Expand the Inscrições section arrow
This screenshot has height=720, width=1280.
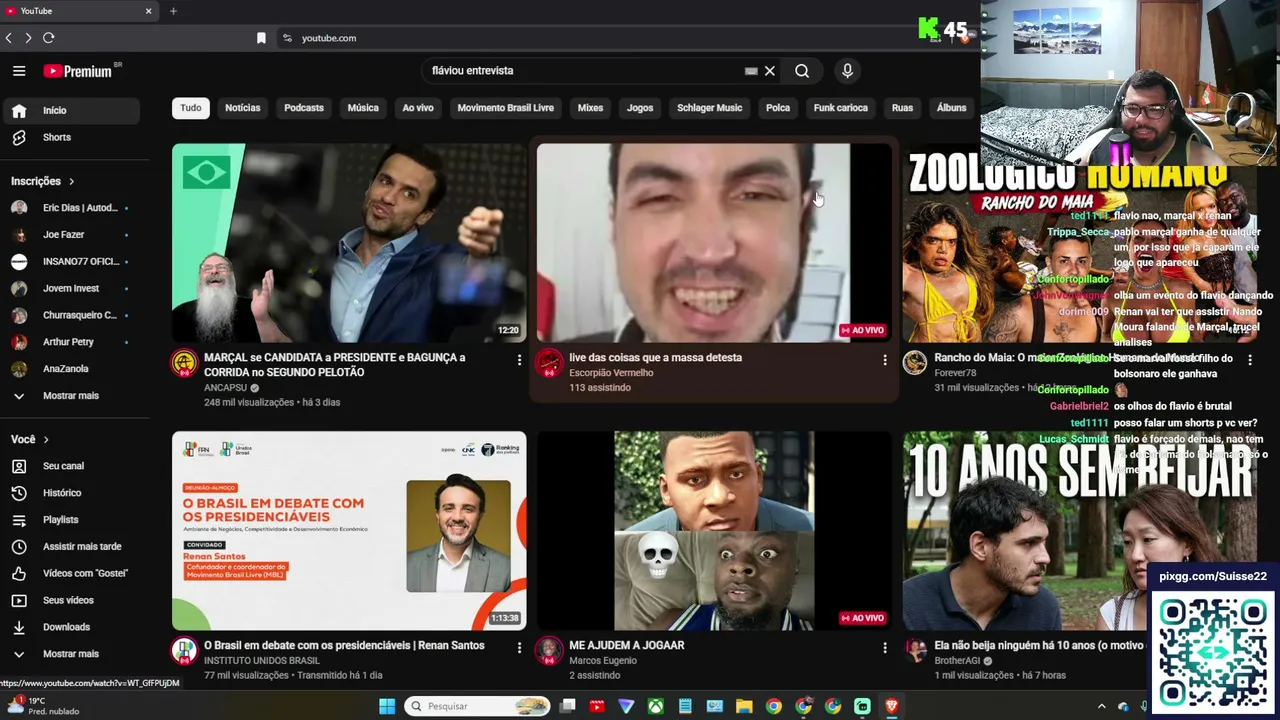pyautogui.click(x=71, y=181)
